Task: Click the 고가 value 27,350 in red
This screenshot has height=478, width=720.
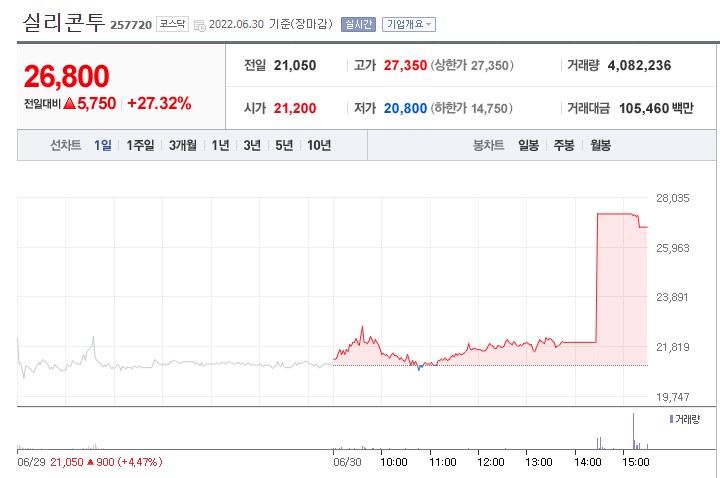Action: (x=405, y=66)
